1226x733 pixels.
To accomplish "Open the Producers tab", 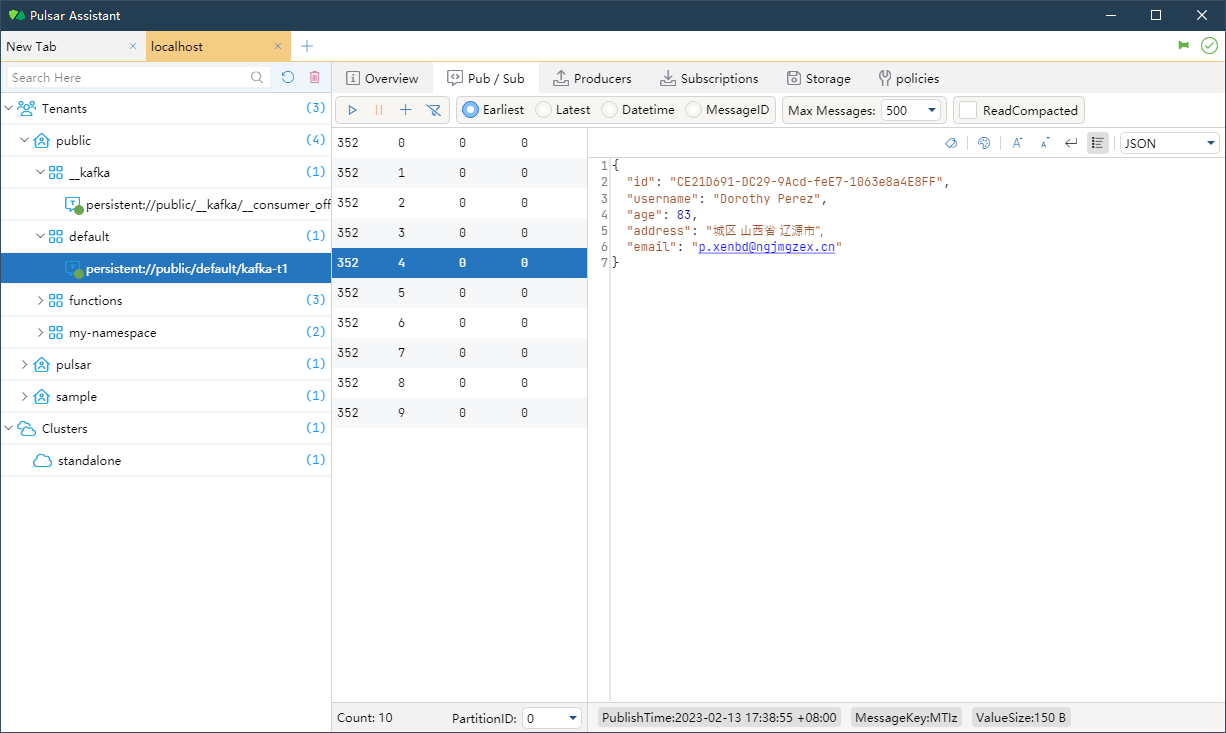I will [x=592, y=78].
